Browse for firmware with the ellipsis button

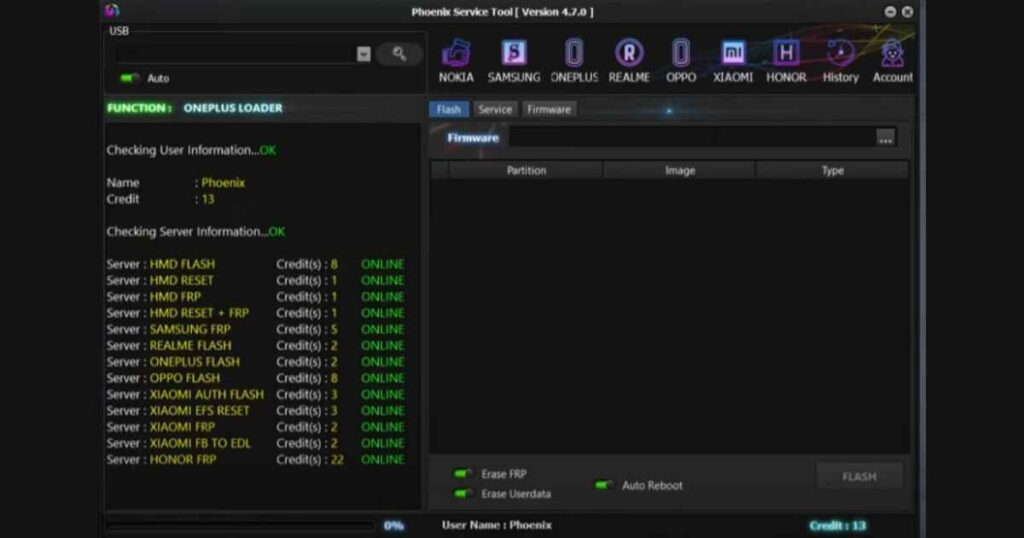coord(886,138)
